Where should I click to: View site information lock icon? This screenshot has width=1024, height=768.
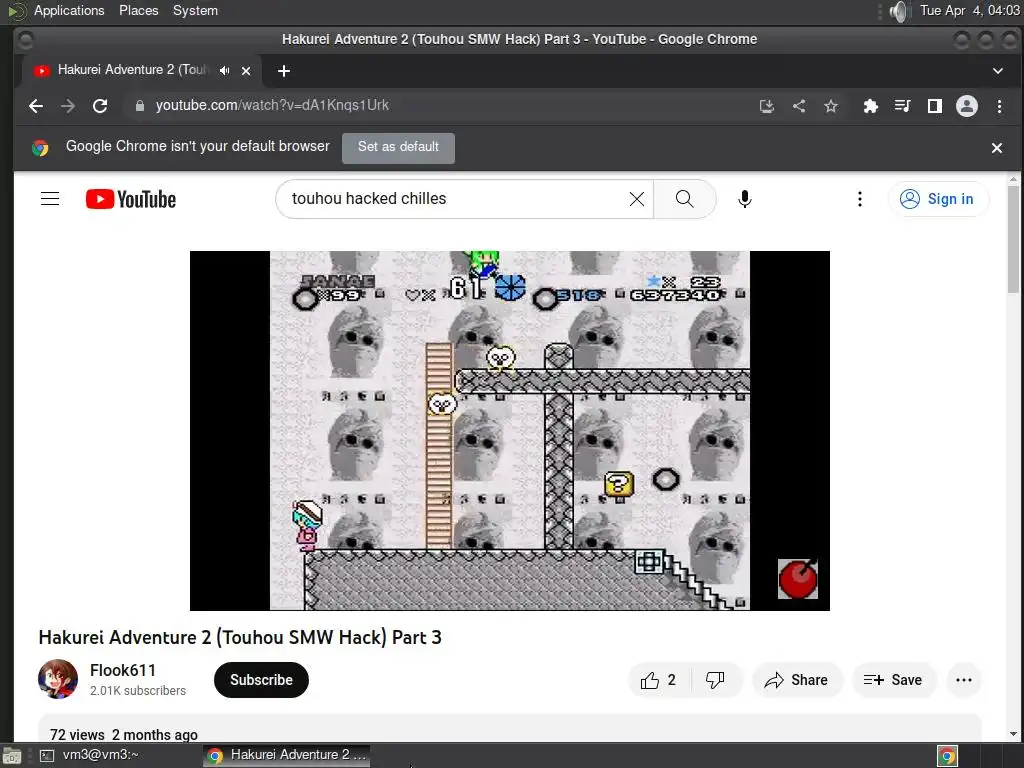139,106
